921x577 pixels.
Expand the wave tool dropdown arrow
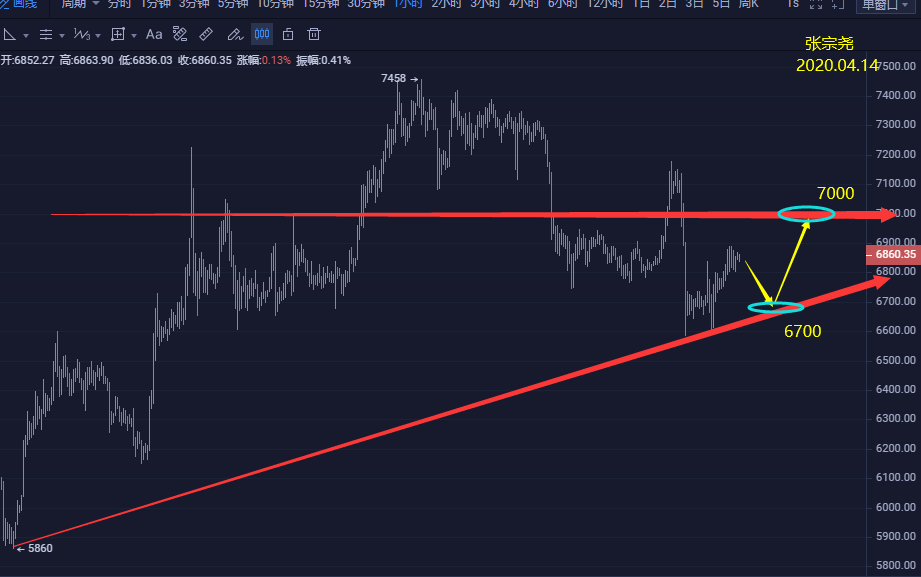pos(98,36)
